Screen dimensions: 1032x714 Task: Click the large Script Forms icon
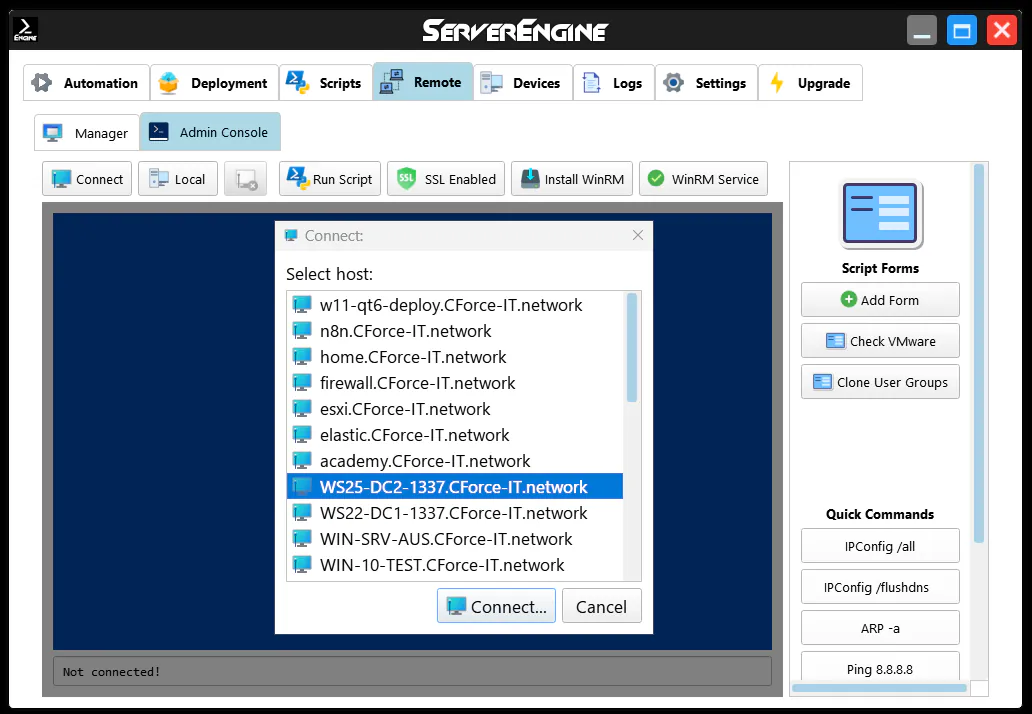point(880,214)
